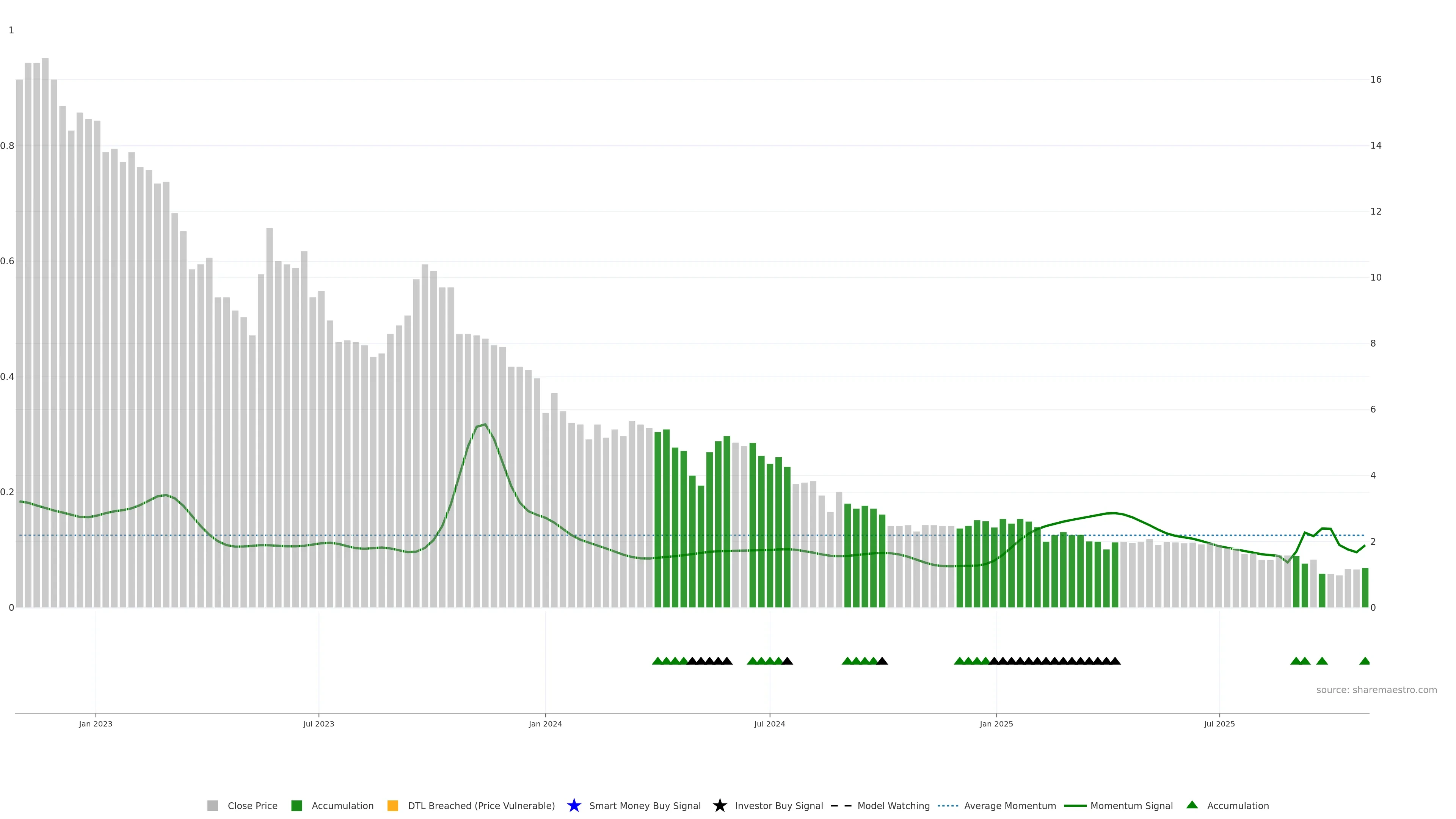The width and height of the screenshot is (1456, 819).
Task: Click the green Accumulation bar legend square
Action: [296, 805]
